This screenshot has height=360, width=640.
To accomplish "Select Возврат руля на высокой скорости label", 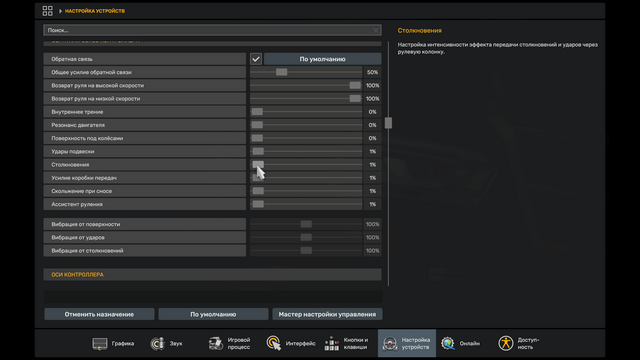I will tap(98, 85).
